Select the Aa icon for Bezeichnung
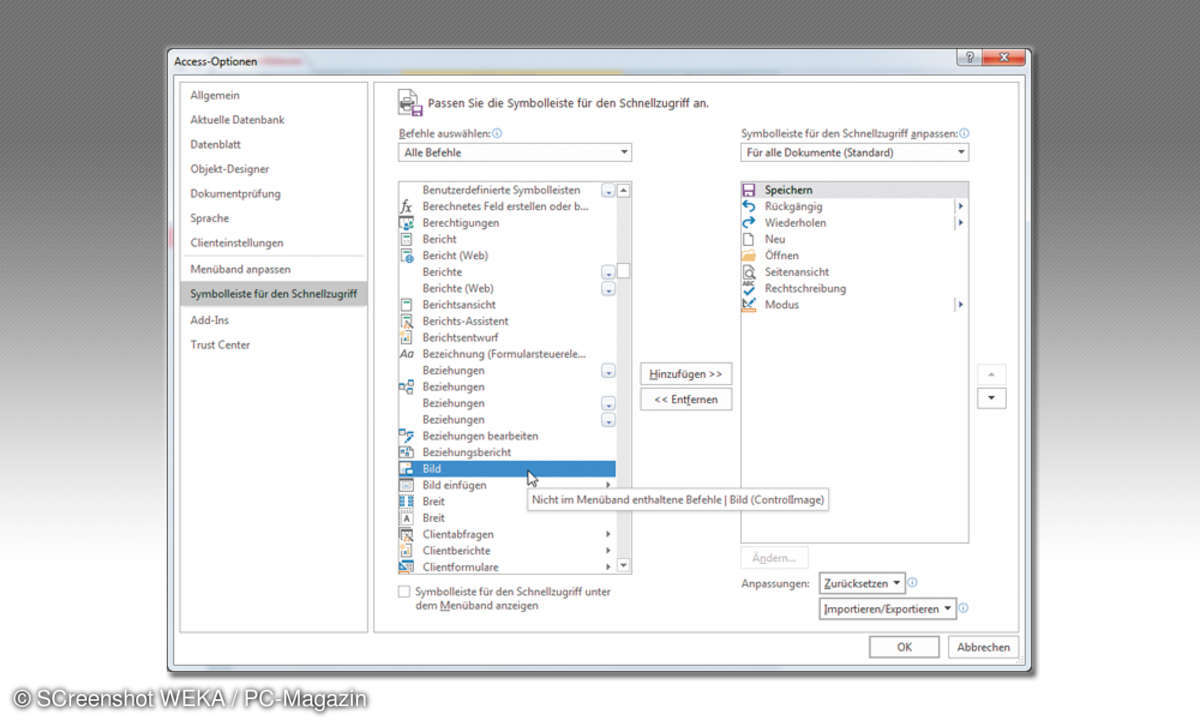 point(406,354)
